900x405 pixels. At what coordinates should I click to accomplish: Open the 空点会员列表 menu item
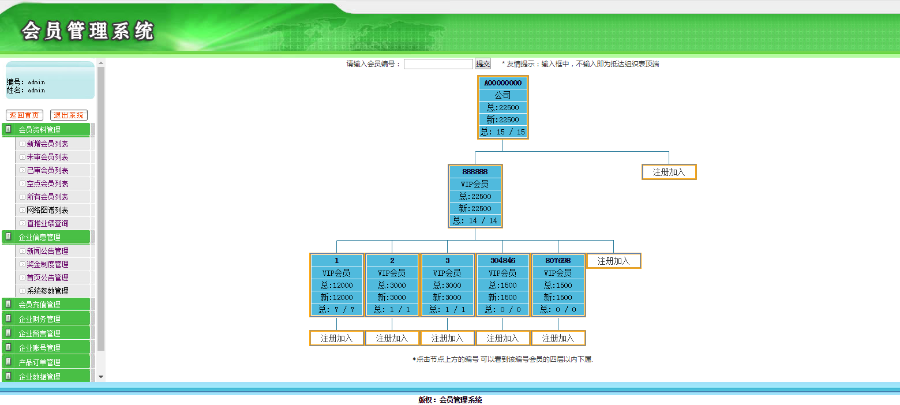pyautogui.click(x=47, y=184)
